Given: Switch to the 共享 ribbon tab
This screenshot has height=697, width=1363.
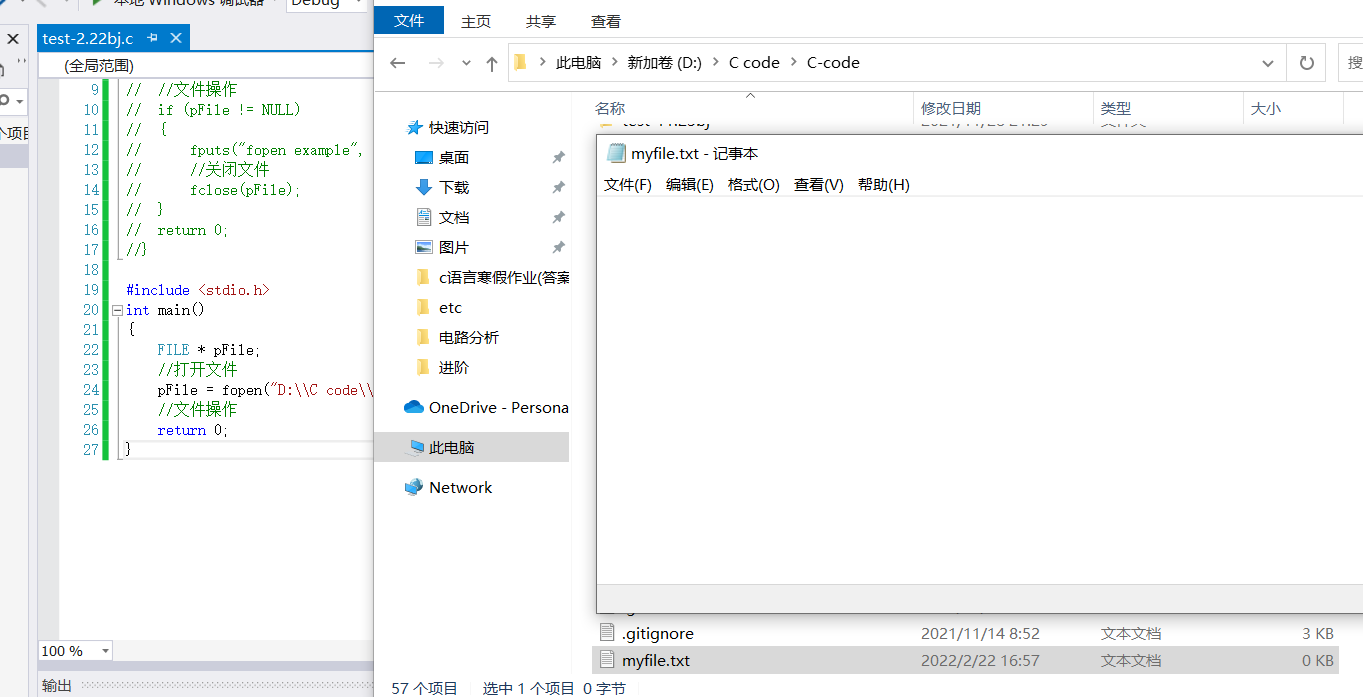Looking at the screenshot, I should click(541, 21).
